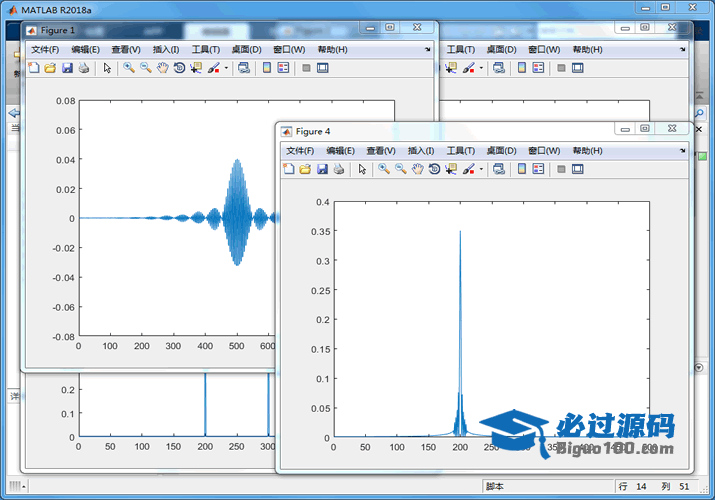This screenshot has height=500, width=715.
Task: Select Data Cursor tool in Figure 1
Action: 196,68
